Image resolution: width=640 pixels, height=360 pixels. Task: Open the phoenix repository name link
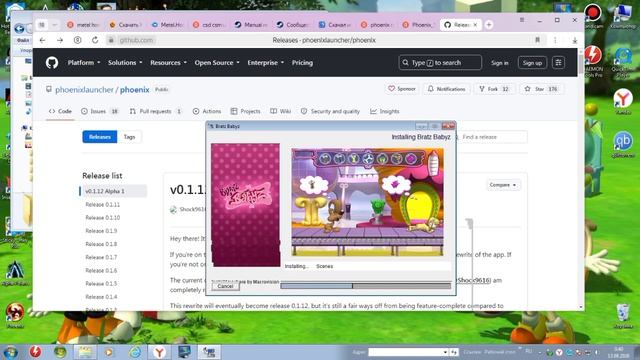pos(135,89)
